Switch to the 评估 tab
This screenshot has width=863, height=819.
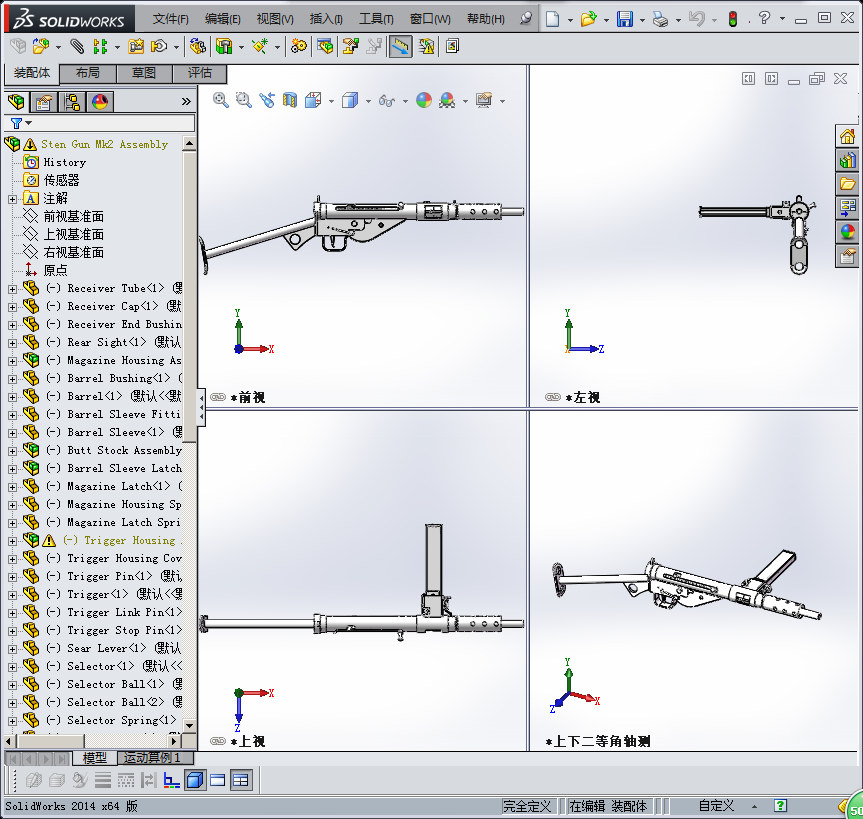(x=199, y=73)
